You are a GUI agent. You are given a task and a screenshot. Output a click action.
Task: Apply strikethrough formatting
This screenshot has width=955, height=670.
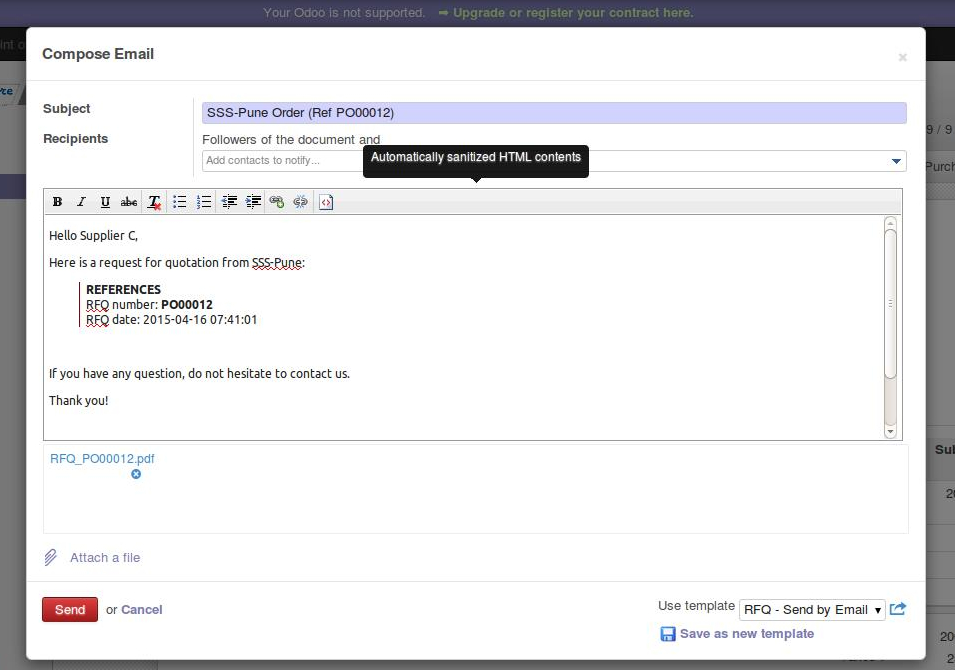(x=129, y=202)
